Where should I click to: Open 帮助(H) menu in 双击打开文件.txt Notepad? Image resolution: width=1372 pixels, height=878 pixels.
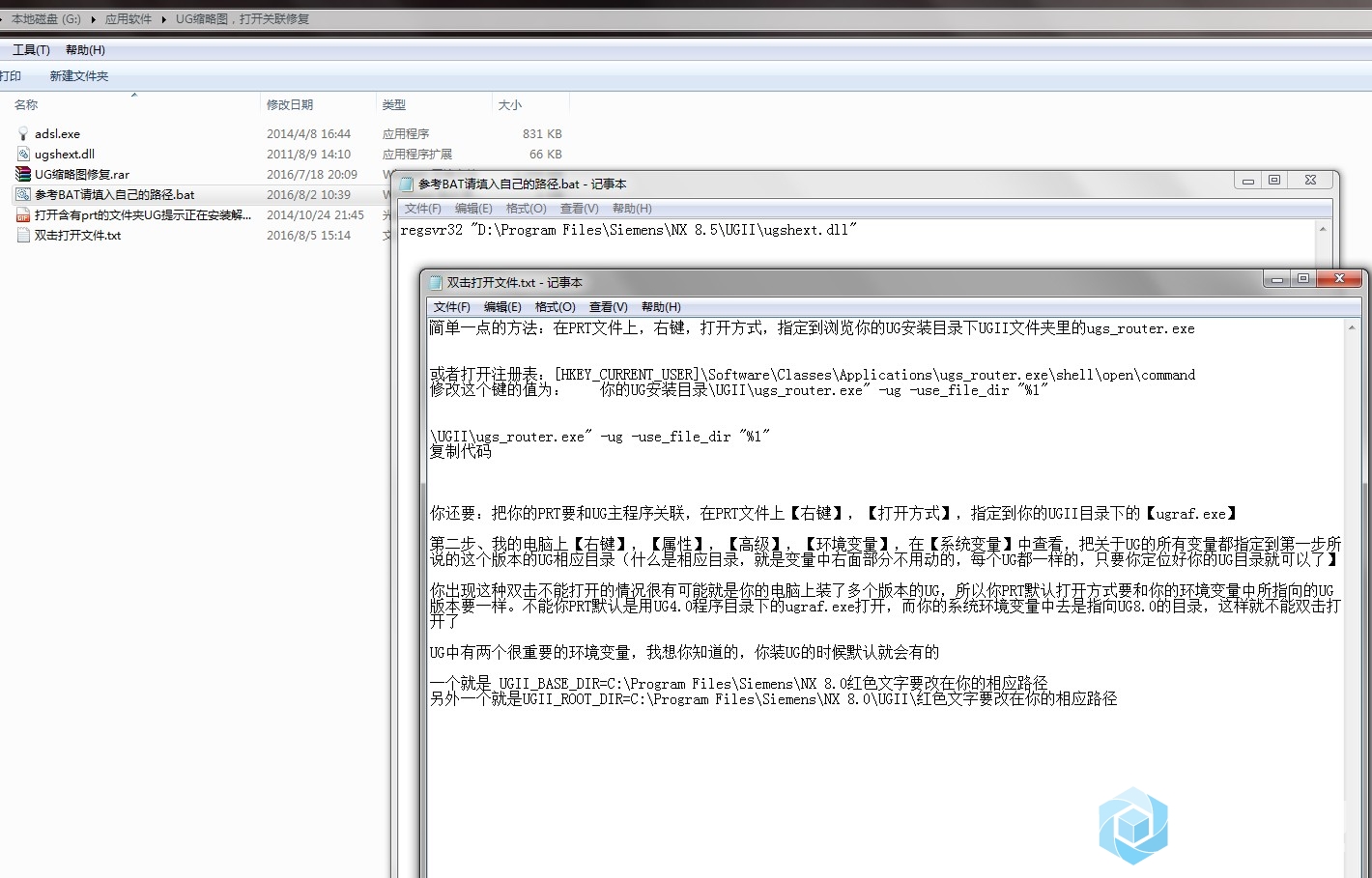[661, 307]
